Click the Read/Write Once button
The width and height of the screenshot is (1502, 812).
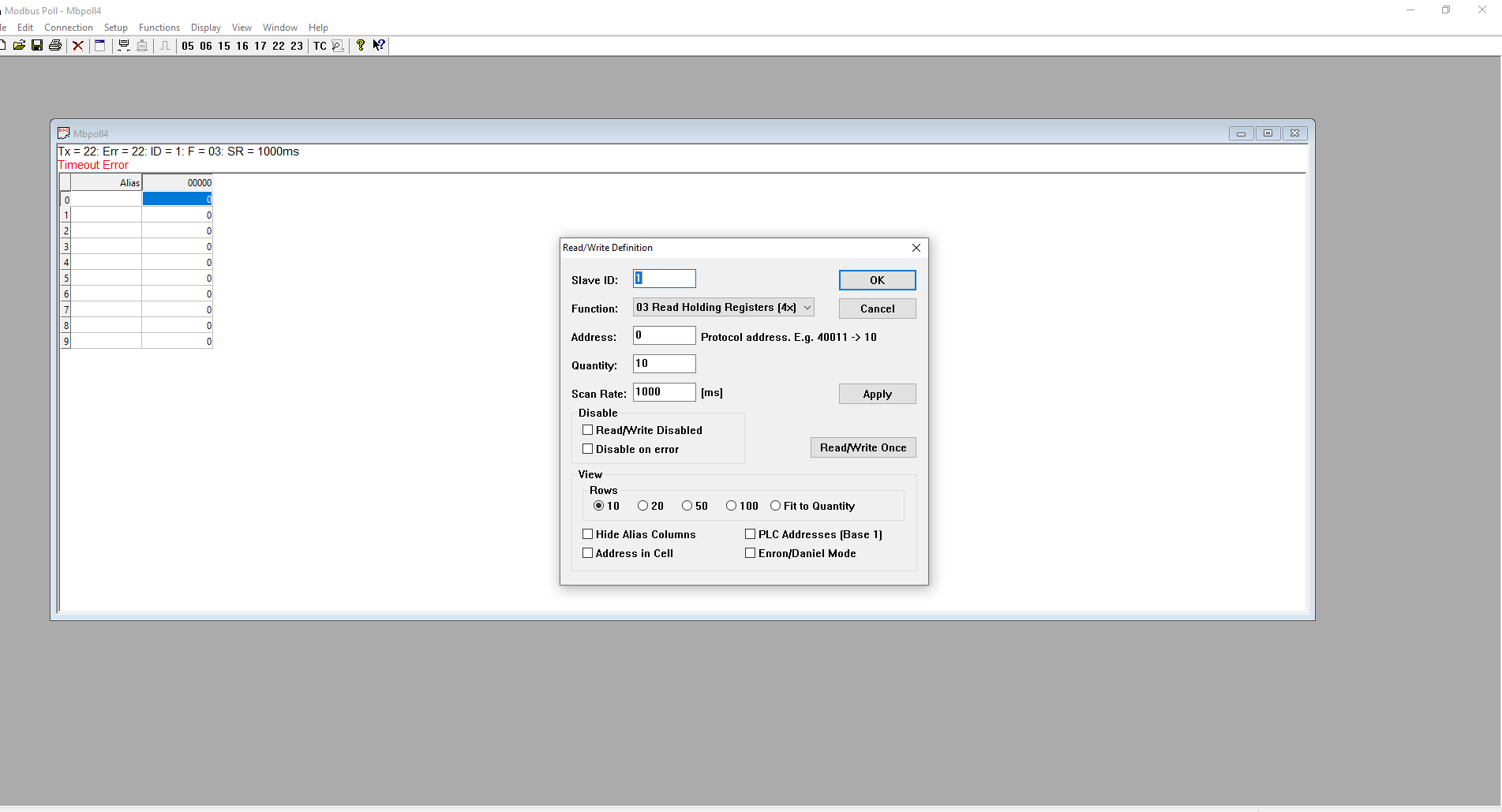(863, 447)
